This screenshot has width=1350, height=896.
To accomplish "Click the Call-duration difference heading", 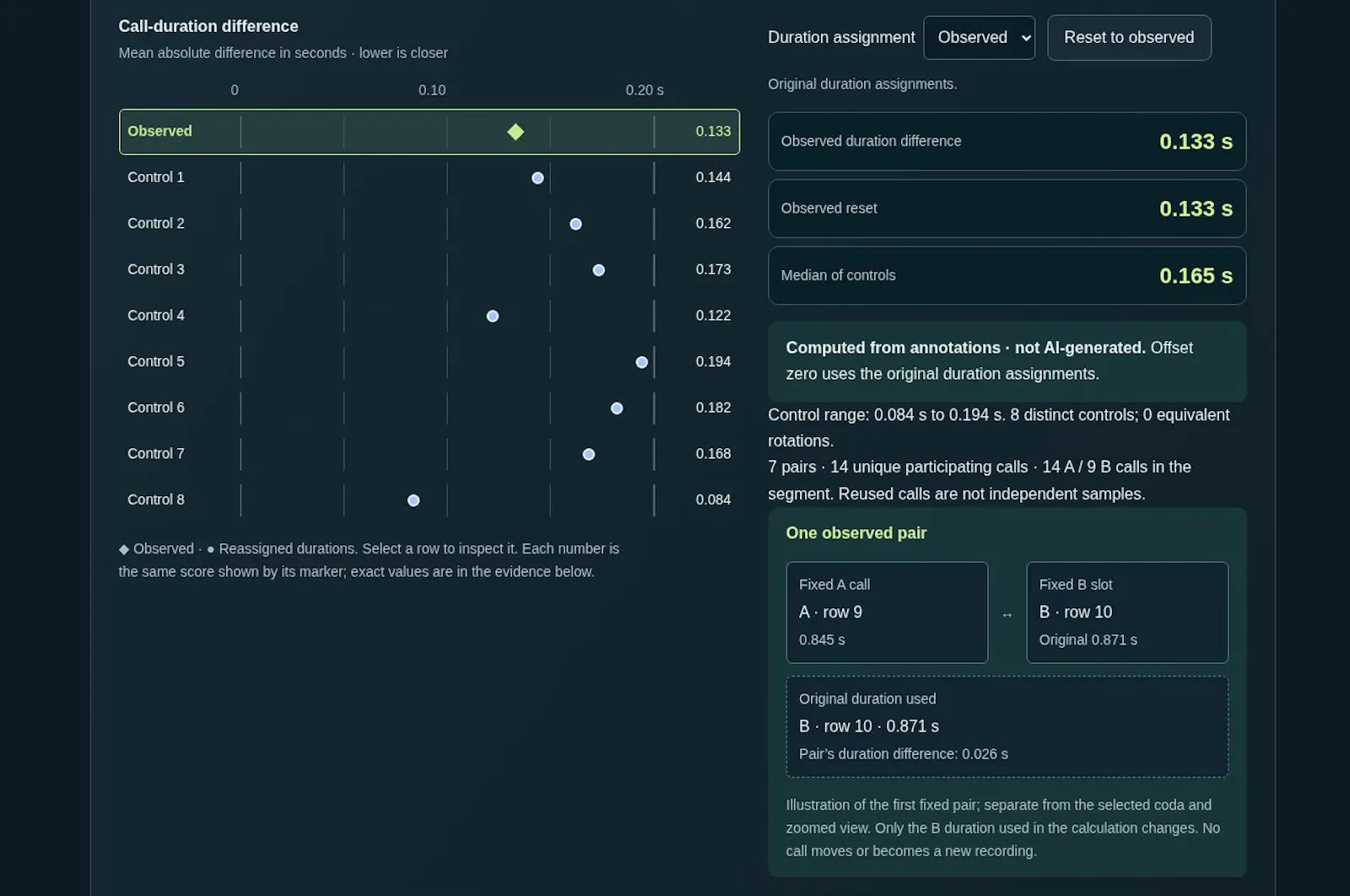I will [208, 26].
